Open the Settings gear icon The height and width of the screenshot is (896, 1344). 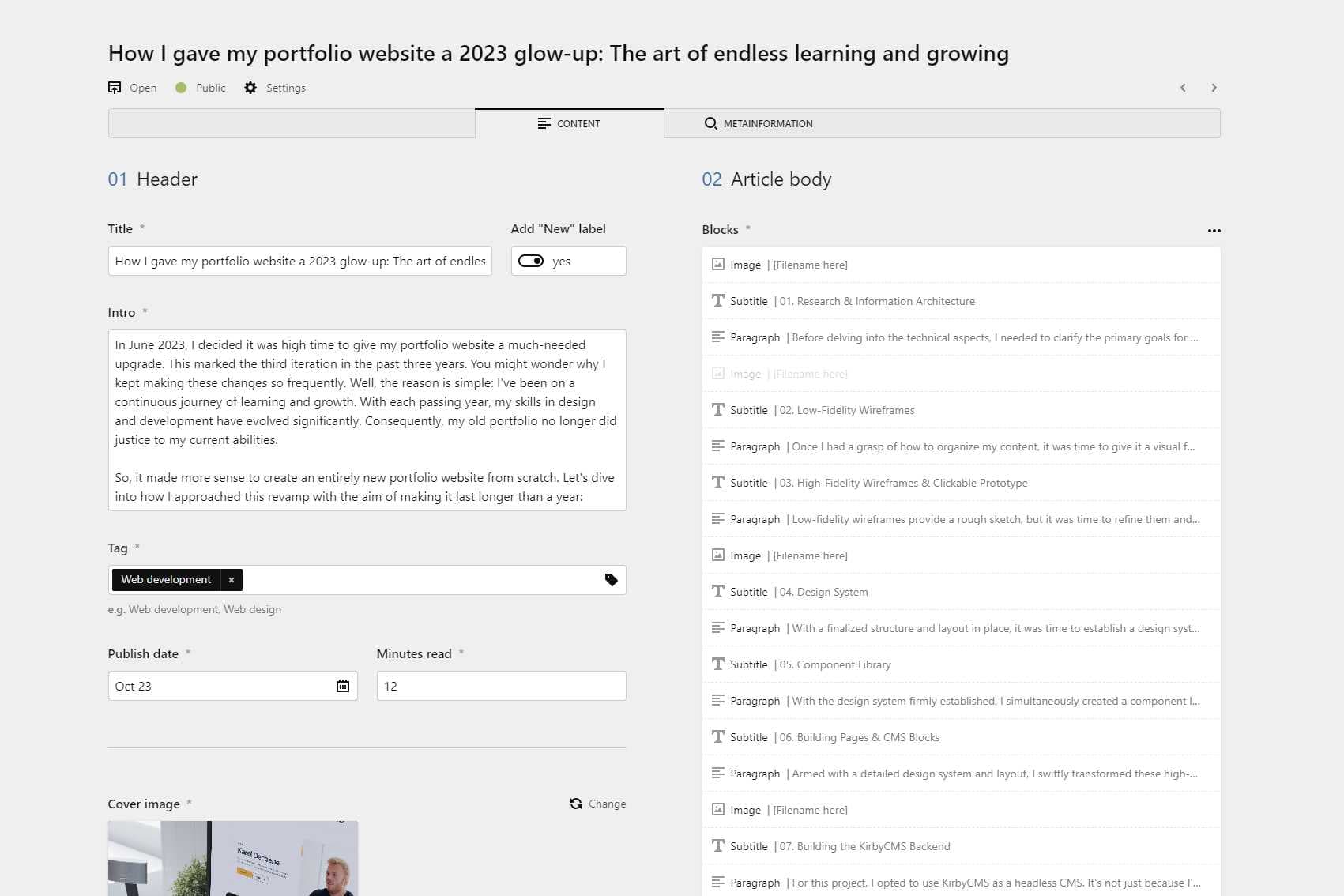pyautogui.click(x=250, y=88)
